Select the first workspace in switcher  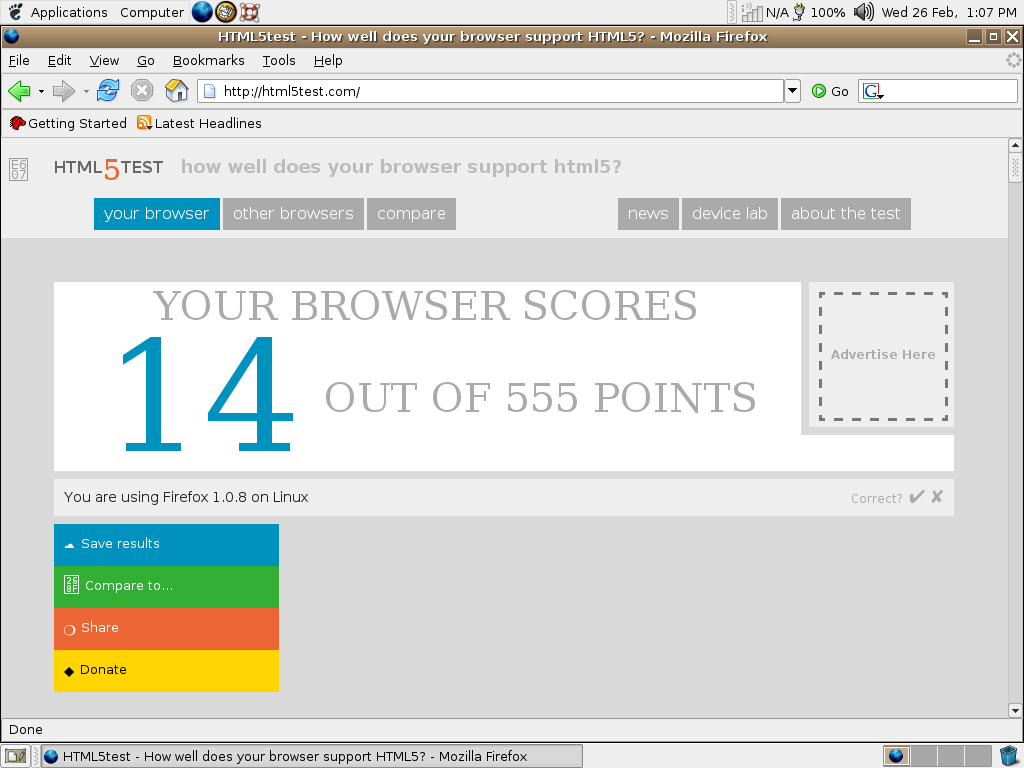point(897,756)
